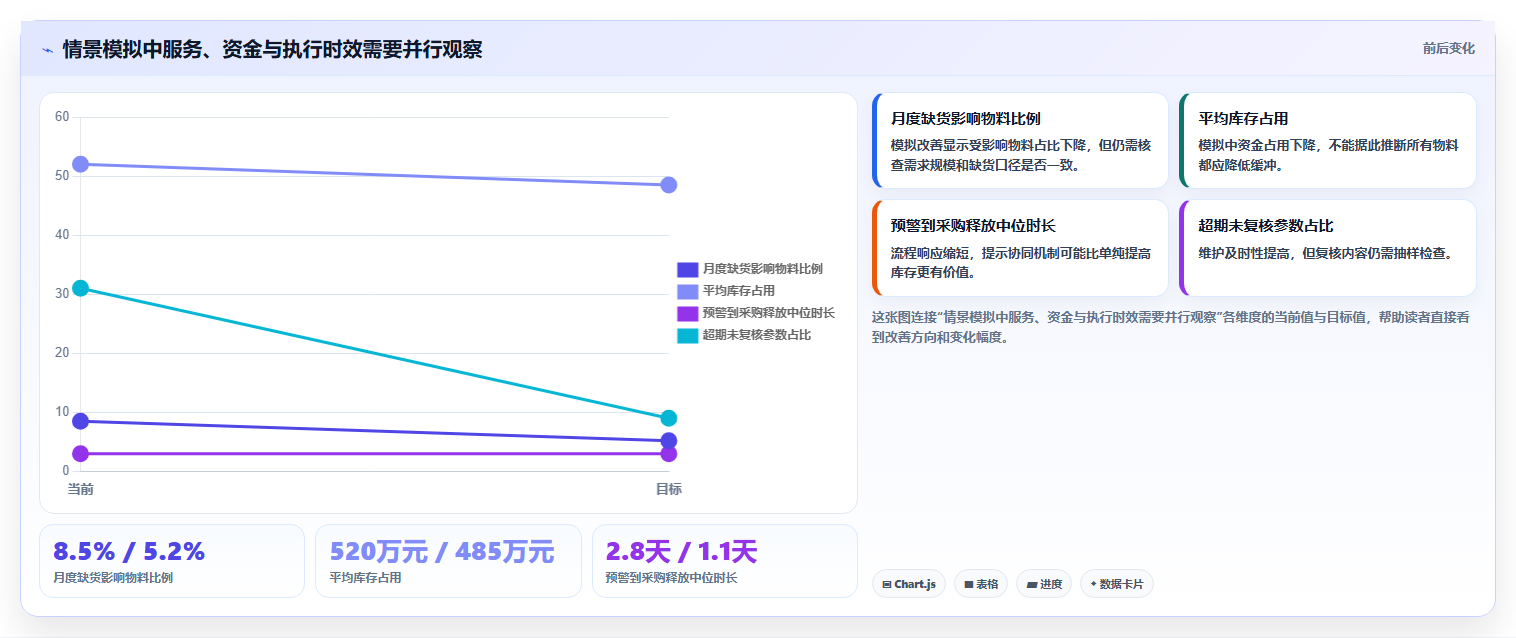Open the 2.8天 / 1.1天 metric card
The height and width of the screenshot is (638, 1516).
725,561
